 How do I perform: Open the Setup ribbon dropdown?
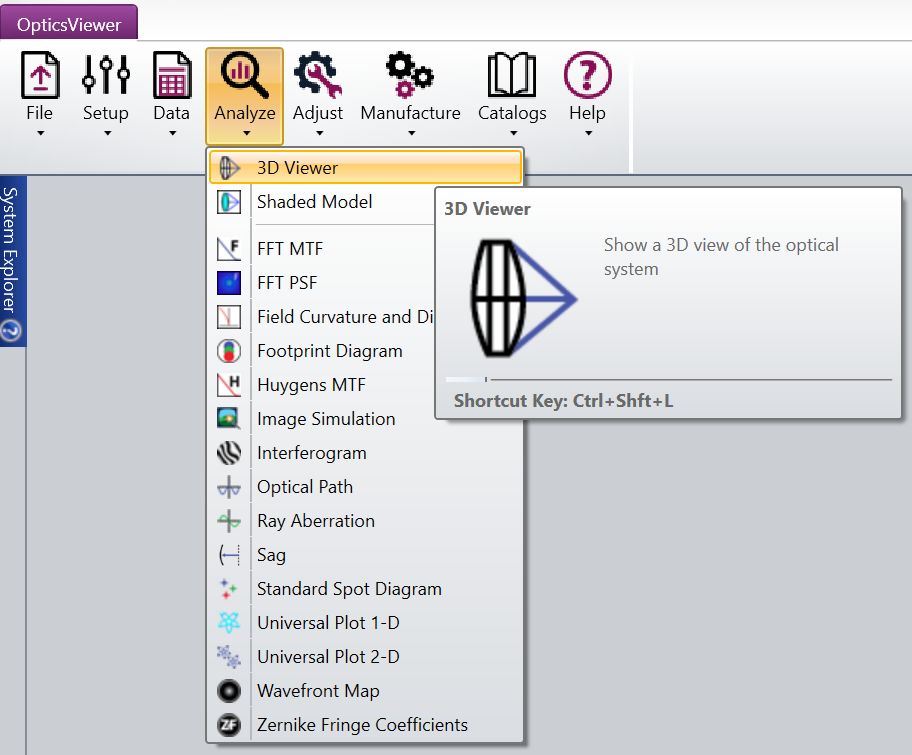click(x=105, y=133)
